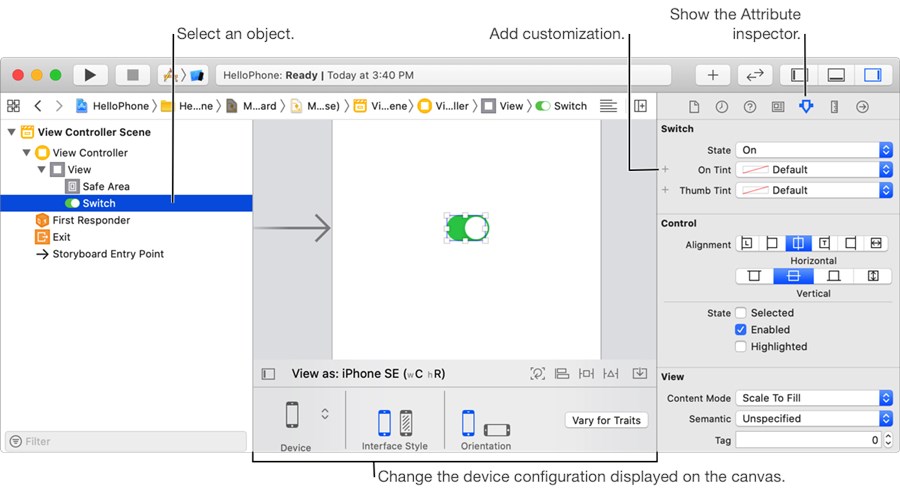The width and height of the screenshot is (900, 490).
Task: Open the Library with plus button
Action: tap(712, 75)
